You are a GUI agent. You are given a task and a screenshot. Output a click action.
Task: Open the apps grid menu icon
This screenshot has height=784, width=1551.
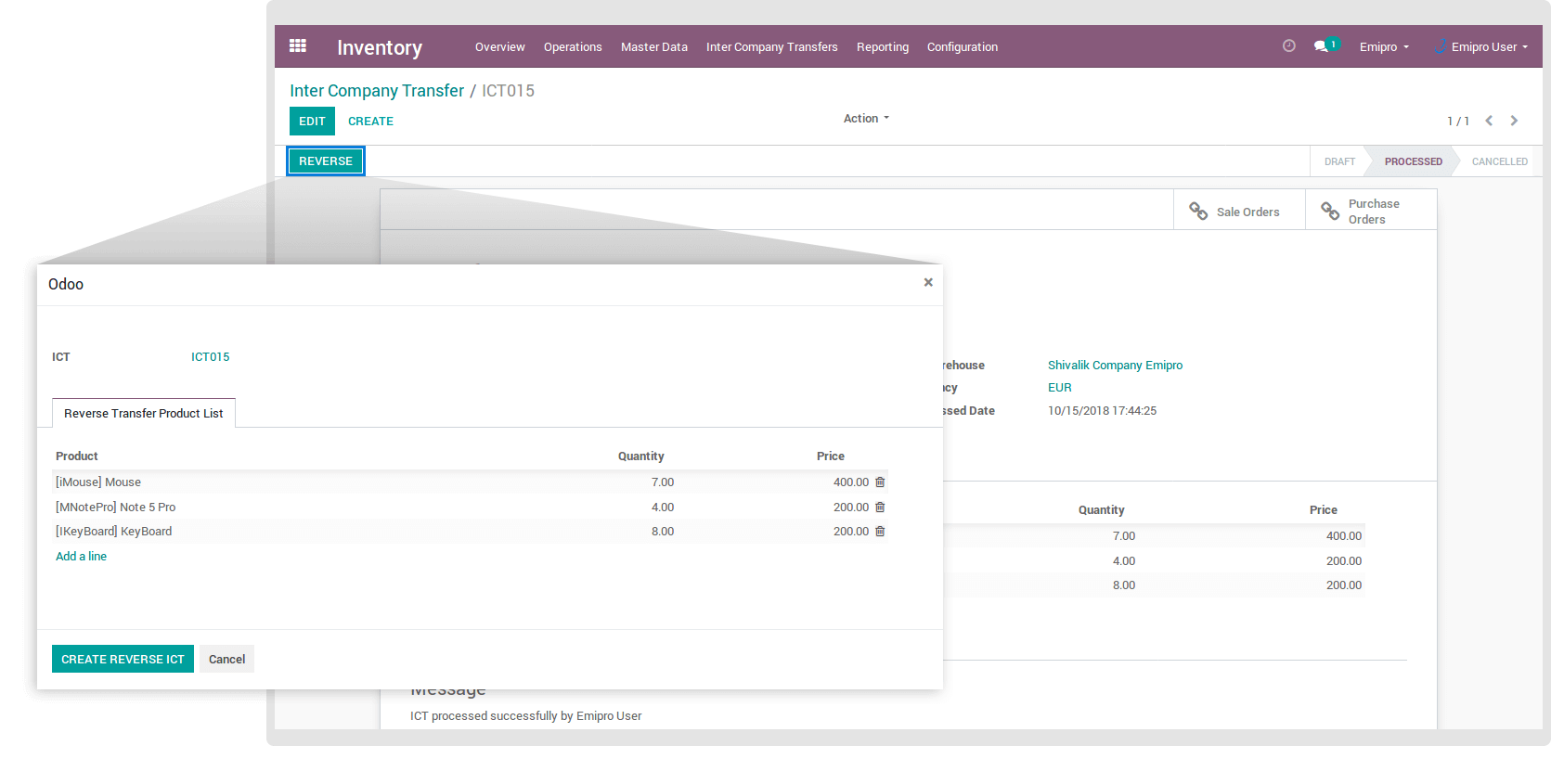[298, 45]
